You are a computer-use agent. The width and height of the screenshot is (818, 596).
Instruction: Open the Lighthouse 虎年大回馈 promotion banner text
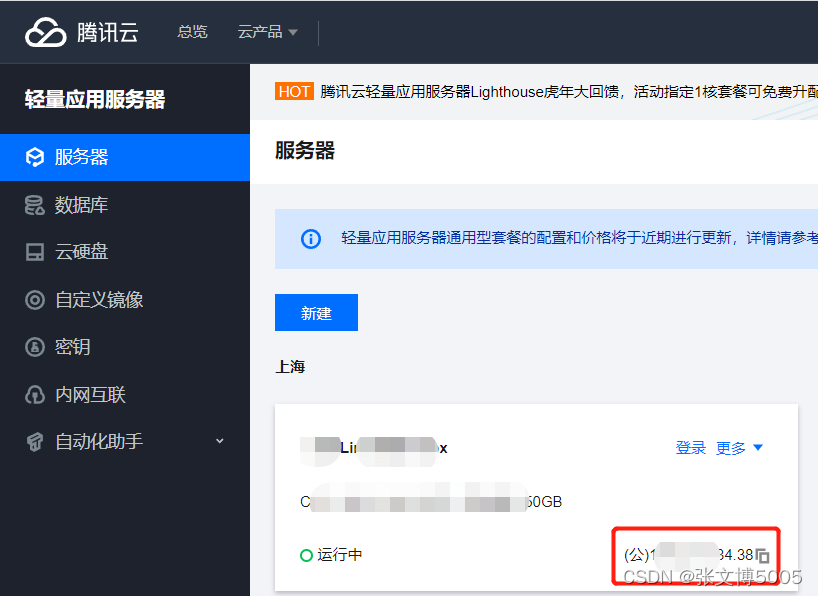tap(569, 92)
